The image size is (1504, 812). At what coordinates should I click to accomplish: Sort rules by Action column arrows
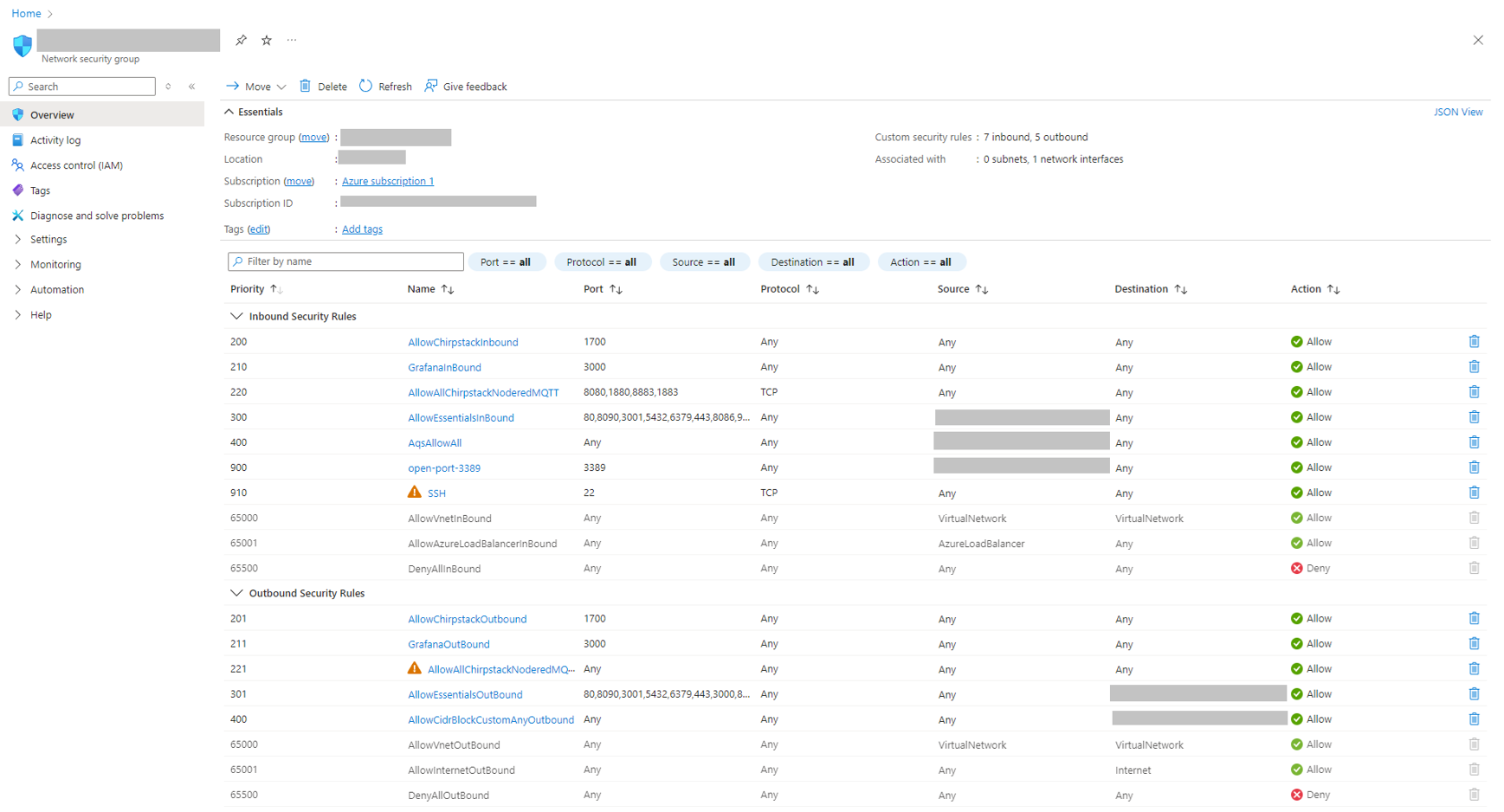1333,289
